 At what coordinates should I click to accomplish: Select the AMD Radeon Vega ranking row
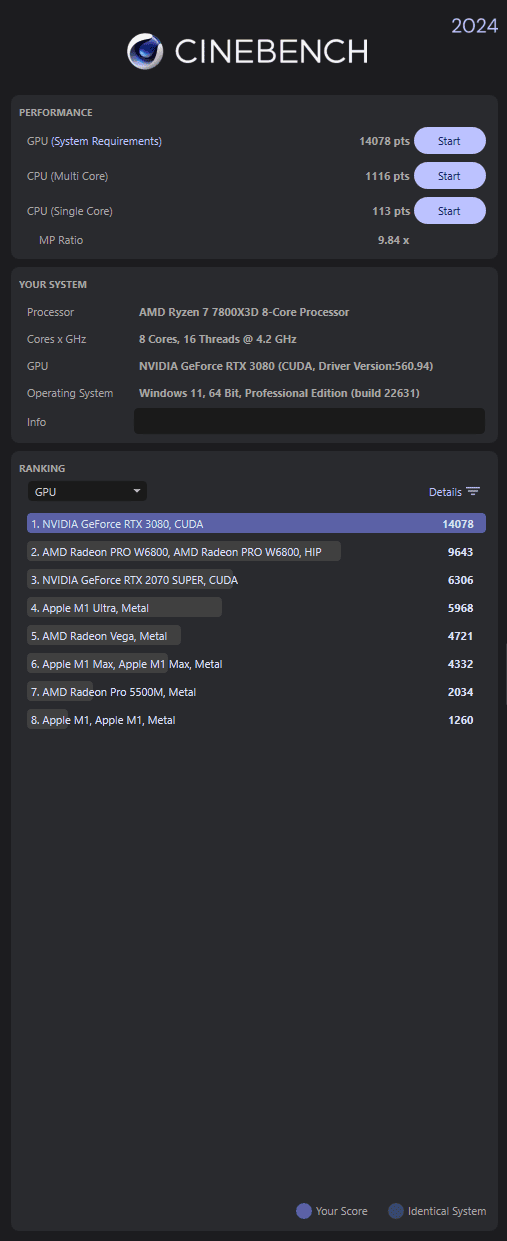256,635
